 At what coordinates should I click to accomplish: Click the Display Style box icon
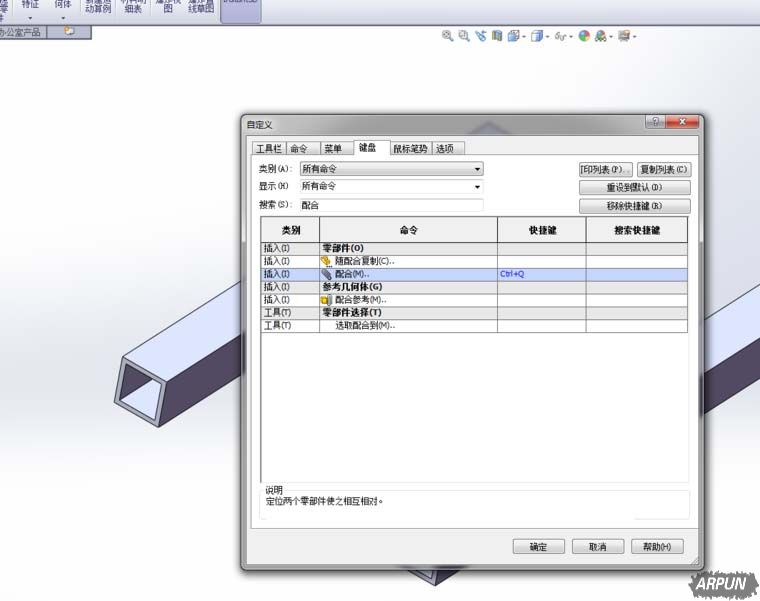pos(537,36)
